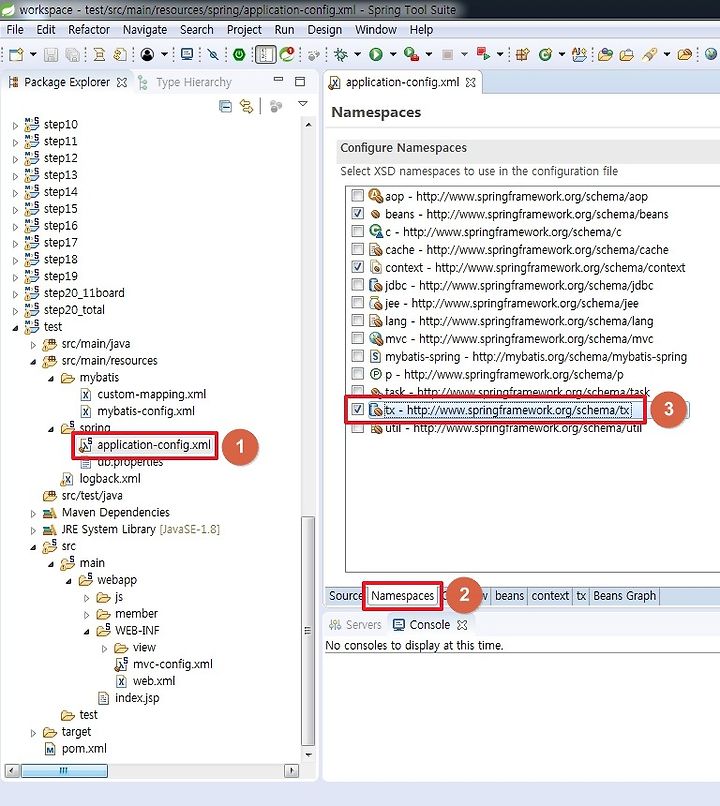Minimize the Package Explorer view
Viewport: 720px width, 806px height.
[x=279, y=81]
